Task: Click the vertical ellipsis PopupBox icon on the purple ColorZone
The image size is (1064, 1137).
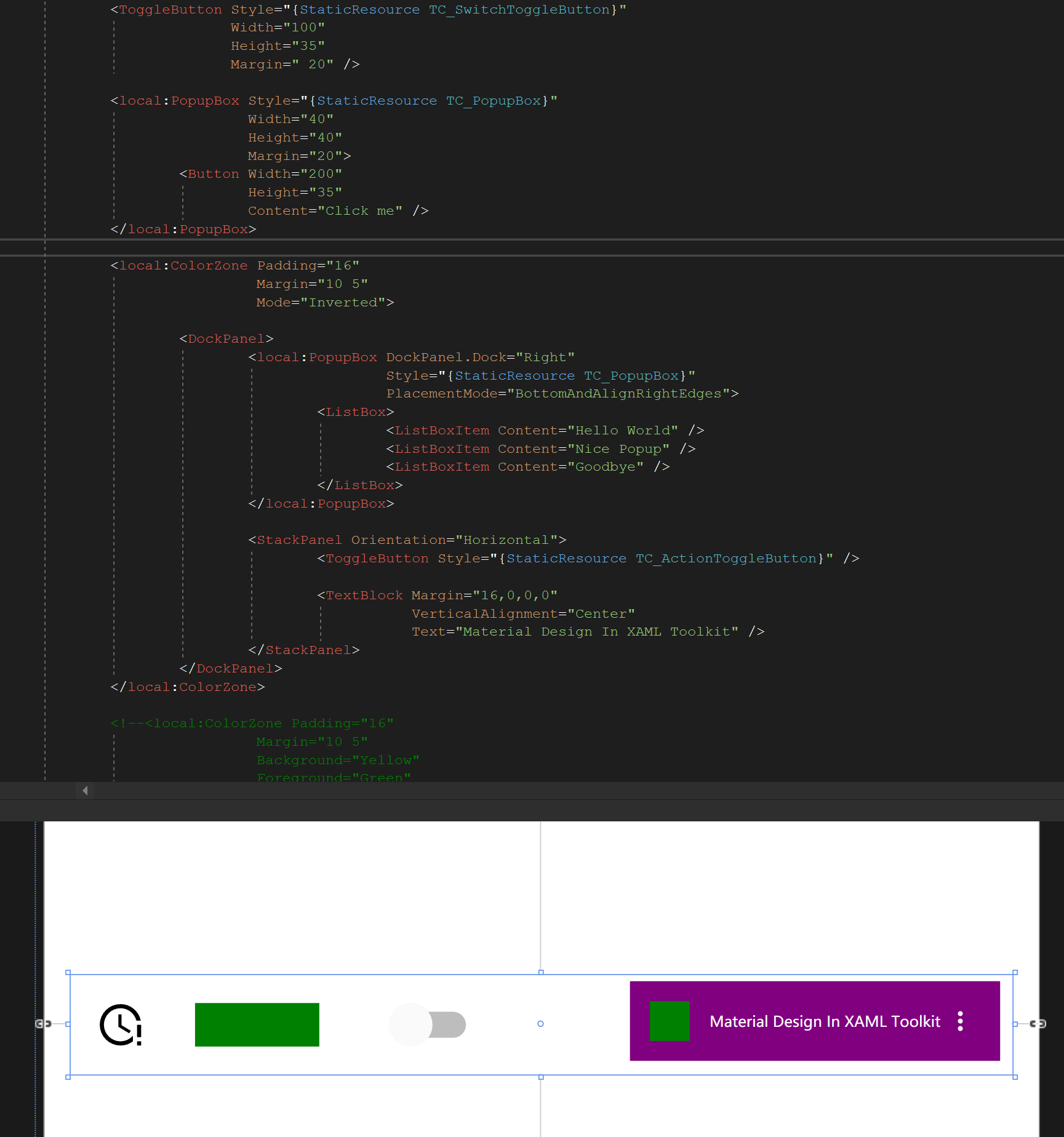Action: 960,1021
